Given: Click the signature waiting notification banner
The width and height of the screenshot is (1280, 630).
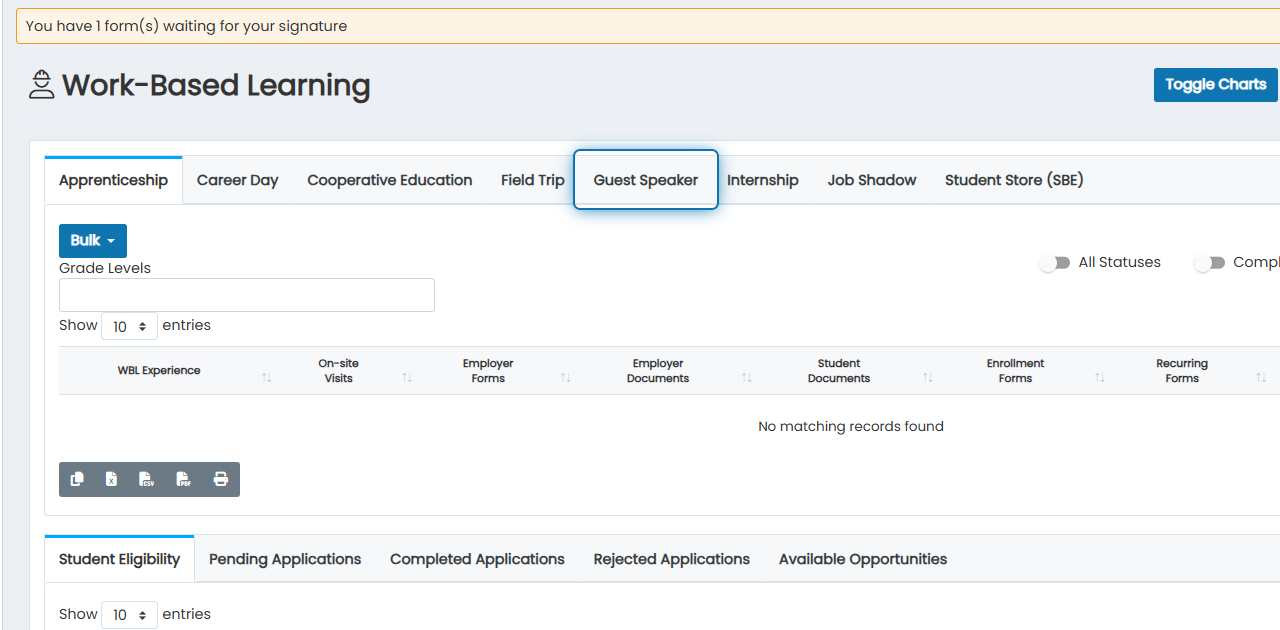Looking at the screenshot, I should (648, 26).
